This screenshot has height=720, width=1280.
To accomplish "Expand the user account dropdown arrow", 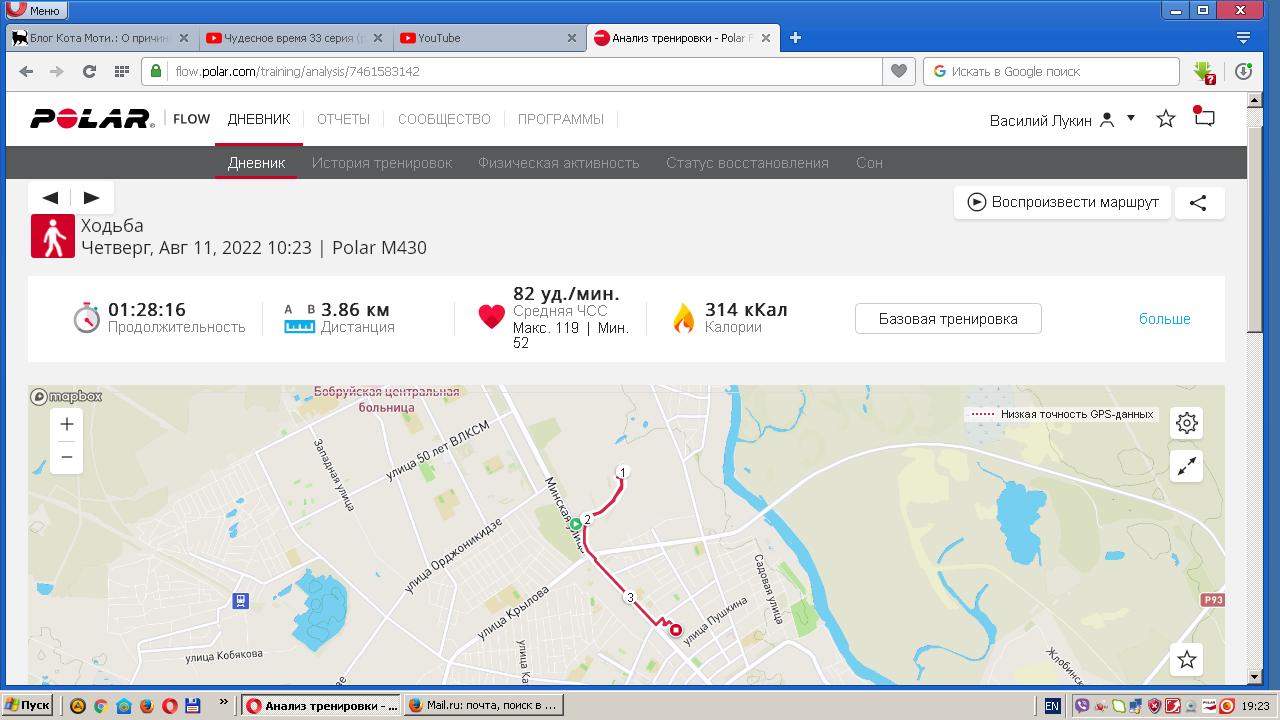I will 1131,118.
